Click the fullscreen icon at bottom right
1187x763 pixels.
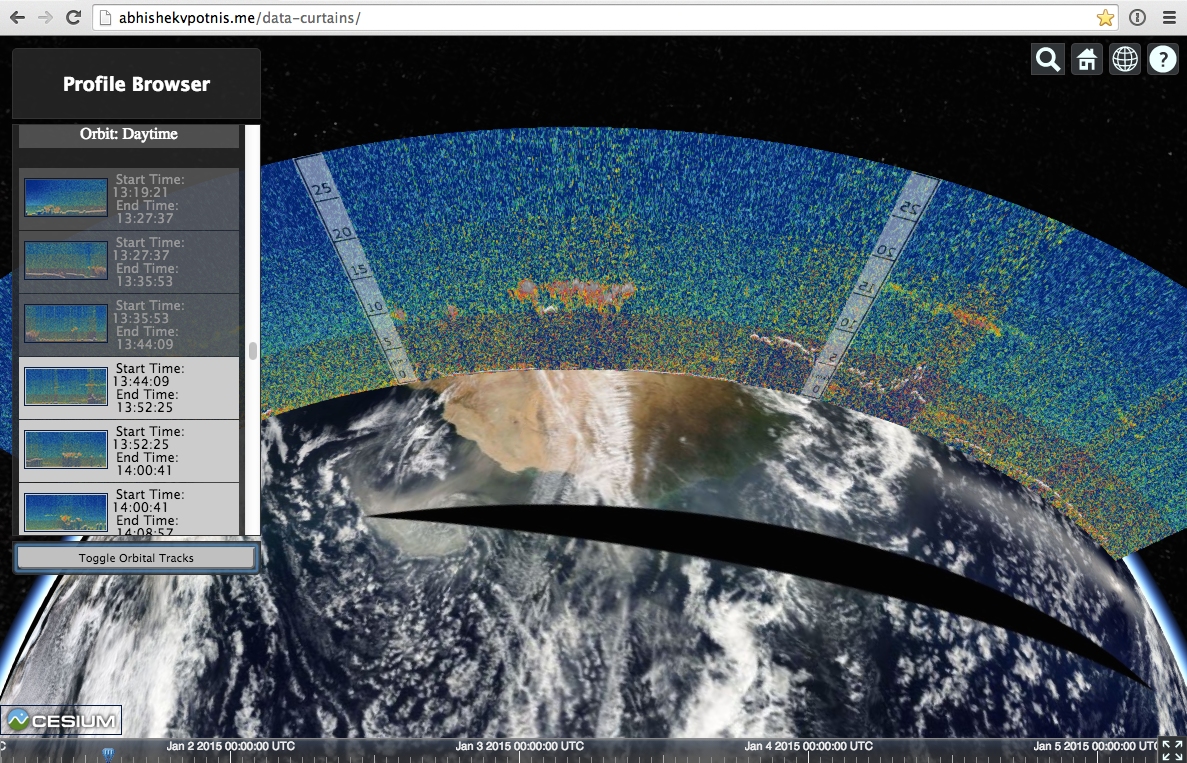coord(1173,749)
